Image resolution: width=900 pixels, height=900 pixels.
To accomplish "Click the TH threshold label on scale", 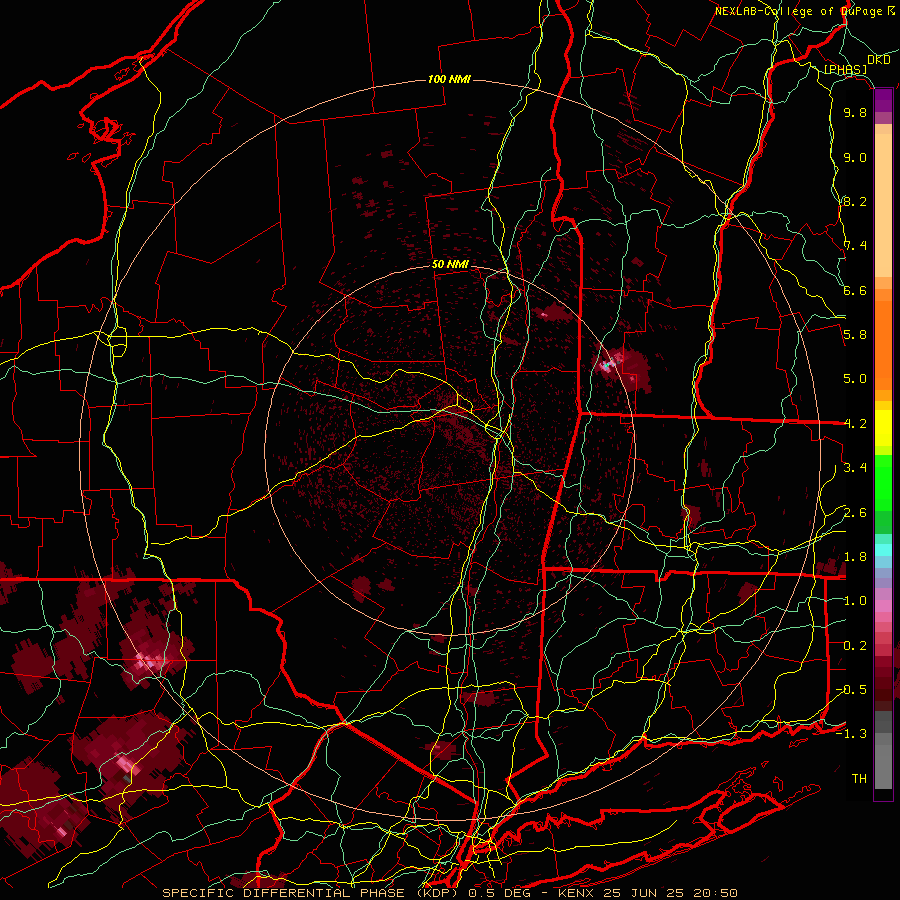I will pyautogui.click(x=859, y=779).
